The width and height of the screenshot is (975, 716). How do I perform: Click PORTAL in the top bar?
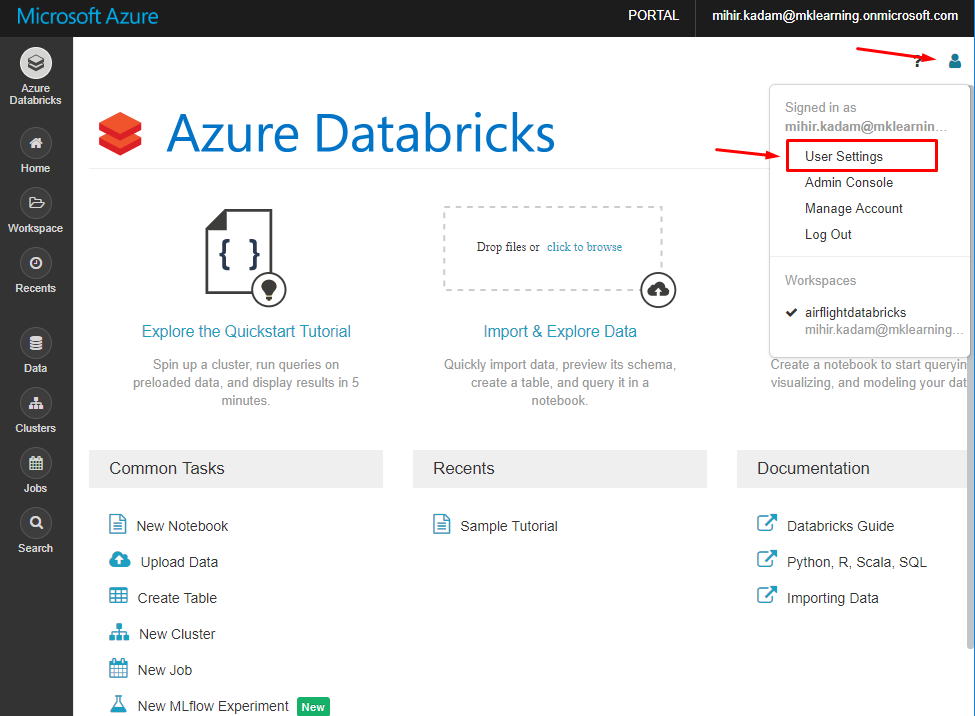pyautogui.click(x=654, y=16)
